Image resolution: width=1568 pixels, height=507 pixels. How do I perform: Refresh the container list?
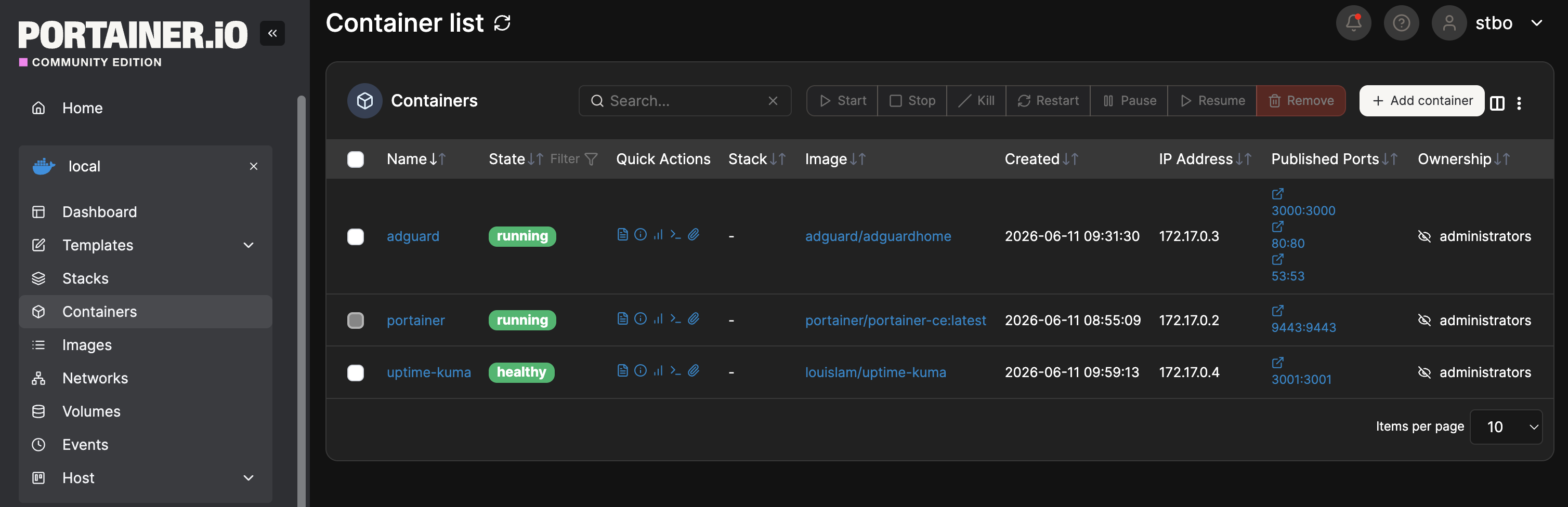[502, 23]
